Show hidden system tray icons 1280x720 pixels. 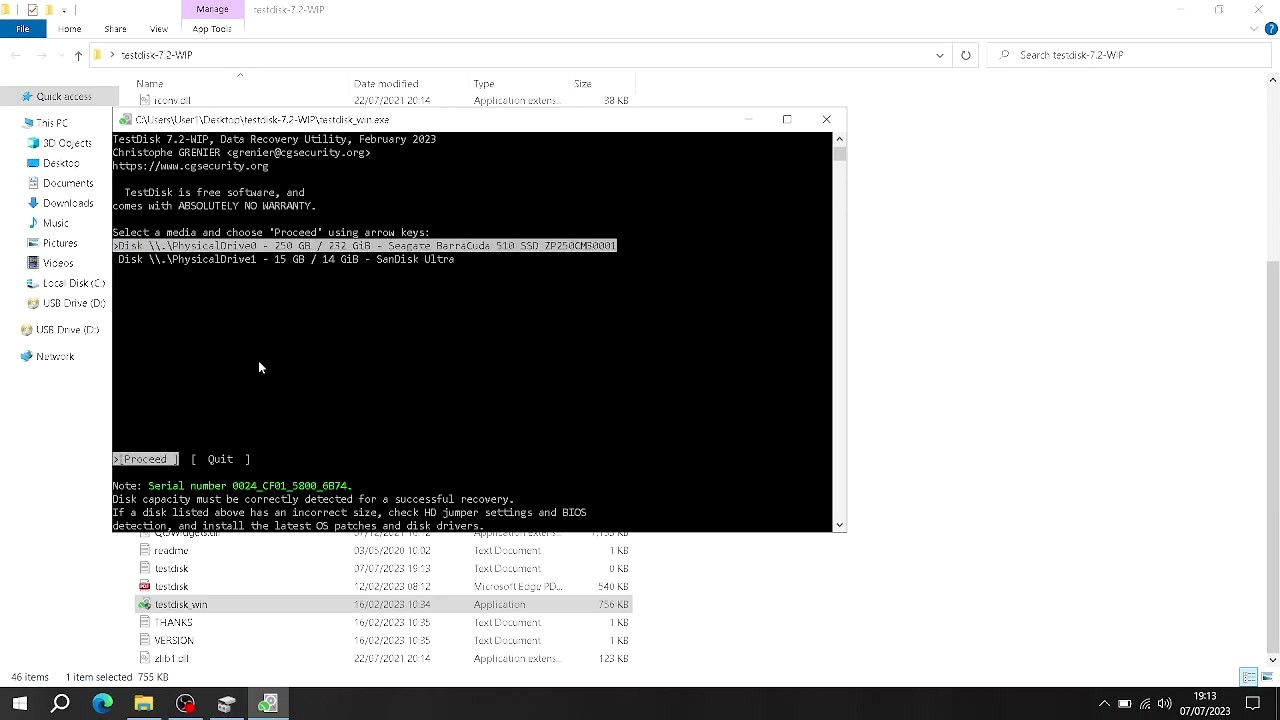[1104, 704]
